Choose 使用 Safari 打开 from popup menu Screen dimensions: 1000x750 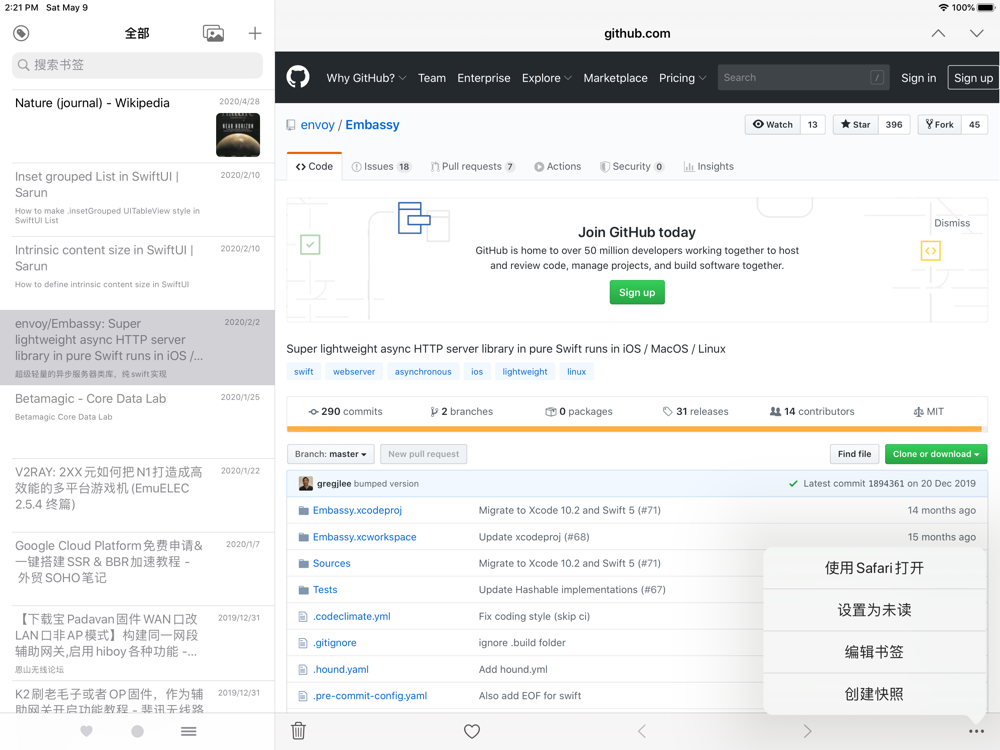874,568
